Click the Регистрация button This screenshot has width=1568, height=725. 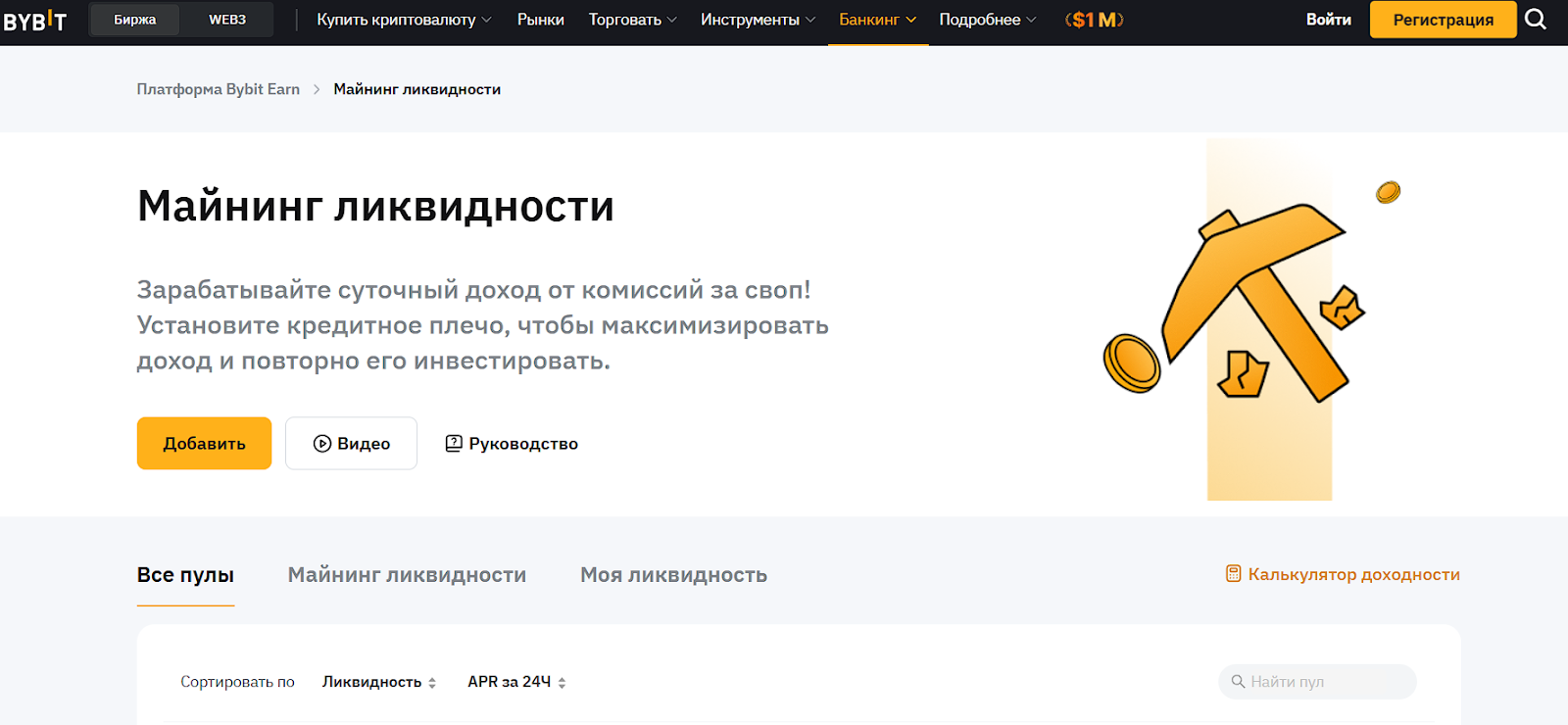[1444, 20]
